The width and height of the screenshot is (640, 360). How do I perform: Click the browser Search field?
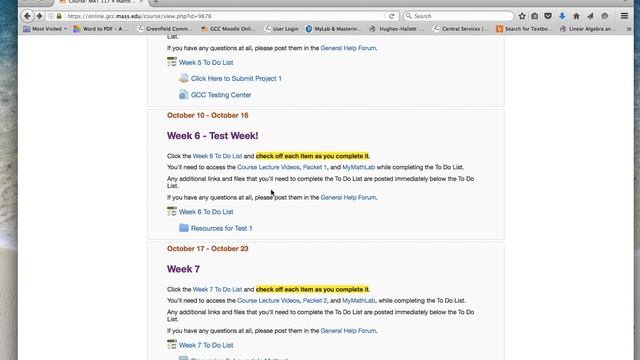tap(458, 16)
